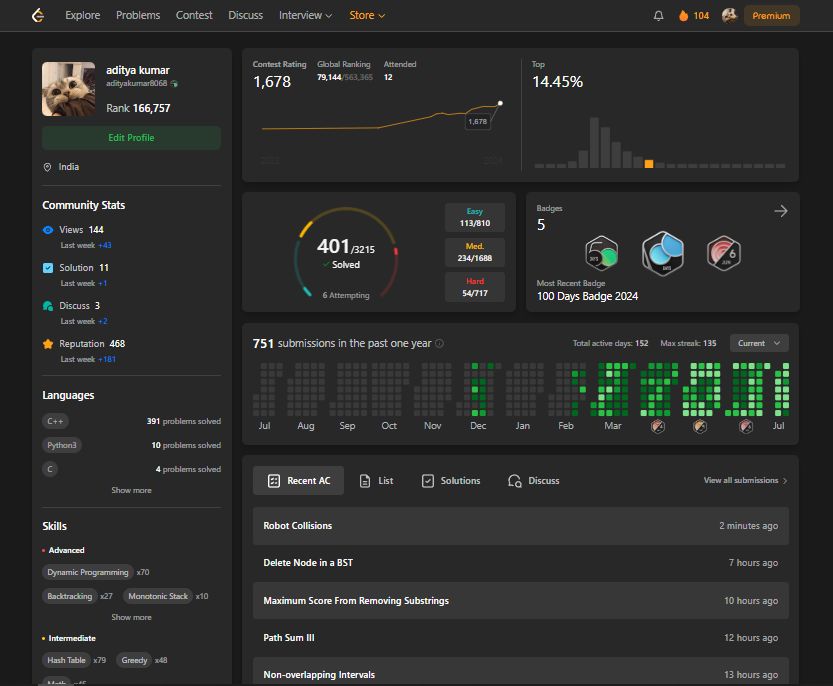Click the Reputation star icon
Image resolution: width=833 pixels, height=686 pixels.
coord(48,344)
